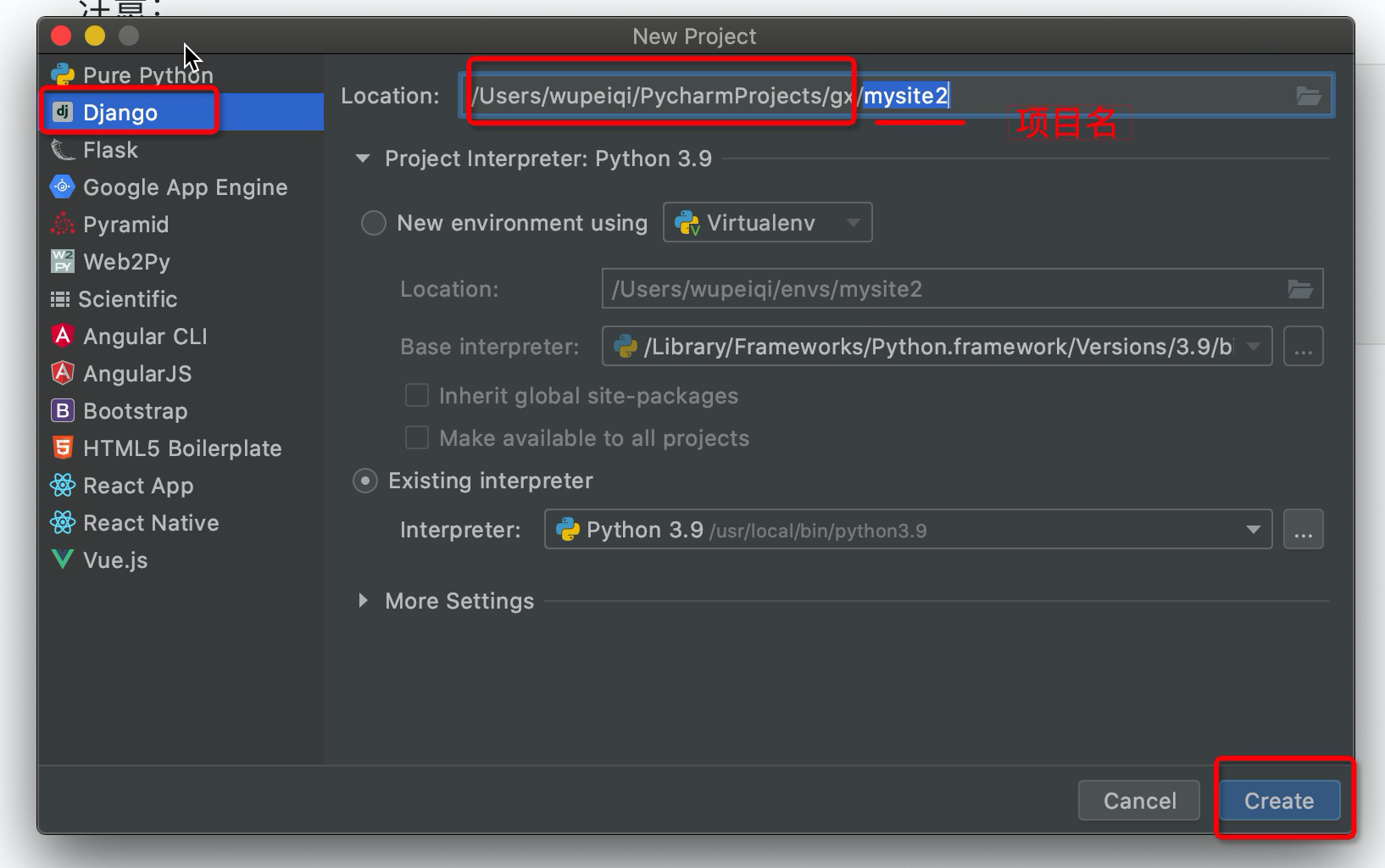
Task: Select the React Native icon
Action: click(60, 522)
